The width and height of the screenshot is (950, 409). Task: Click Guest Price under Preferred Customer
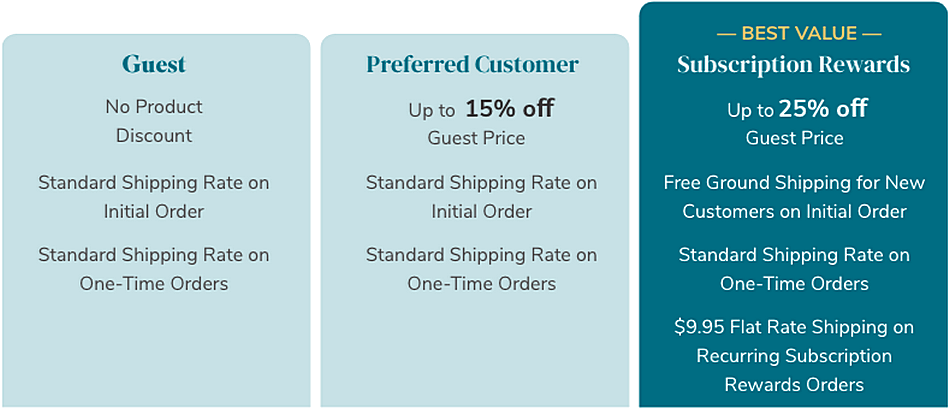(x=476, y=138)
